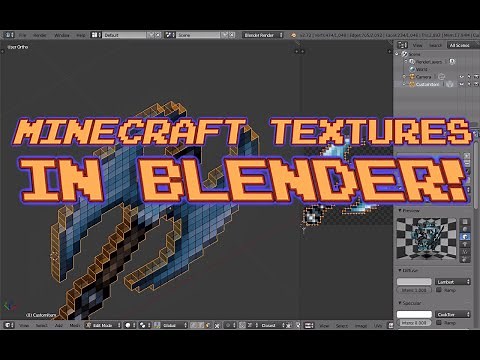The height and width of the screenshot is (360, 480).
Task: Click the Outliner editor type icon
Action: click(x=402, y=45)
